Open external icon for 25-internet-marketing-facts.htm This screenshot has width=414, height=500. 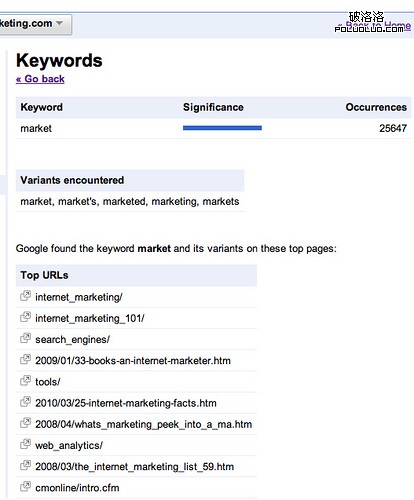click(x=25, y=402)
